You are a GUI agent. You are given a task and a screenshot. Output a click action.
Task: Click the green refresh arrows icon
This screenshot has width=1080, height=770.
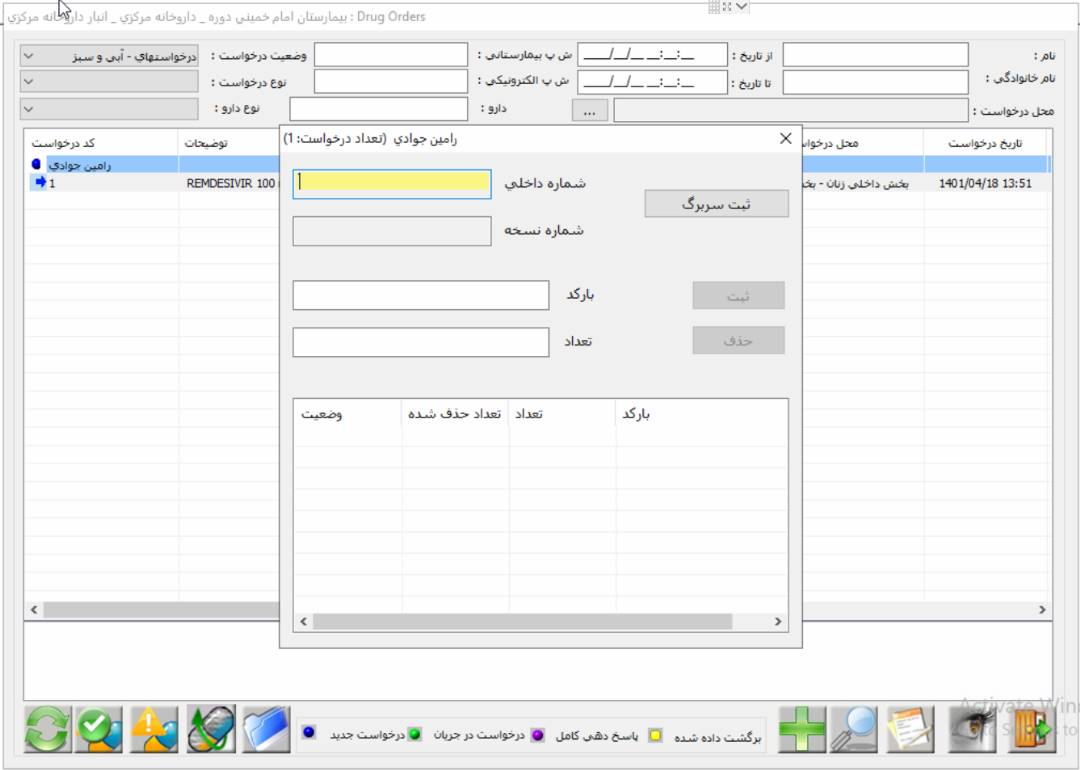coord(48,729)
